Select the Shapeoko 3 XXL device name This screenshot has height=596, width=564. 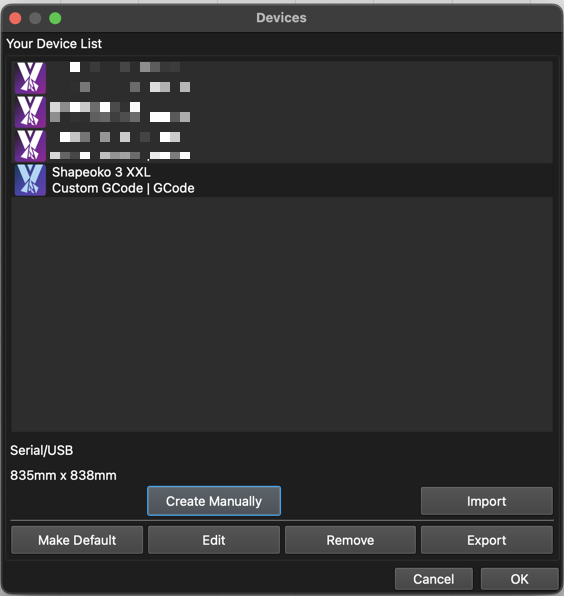click(101, 172)
